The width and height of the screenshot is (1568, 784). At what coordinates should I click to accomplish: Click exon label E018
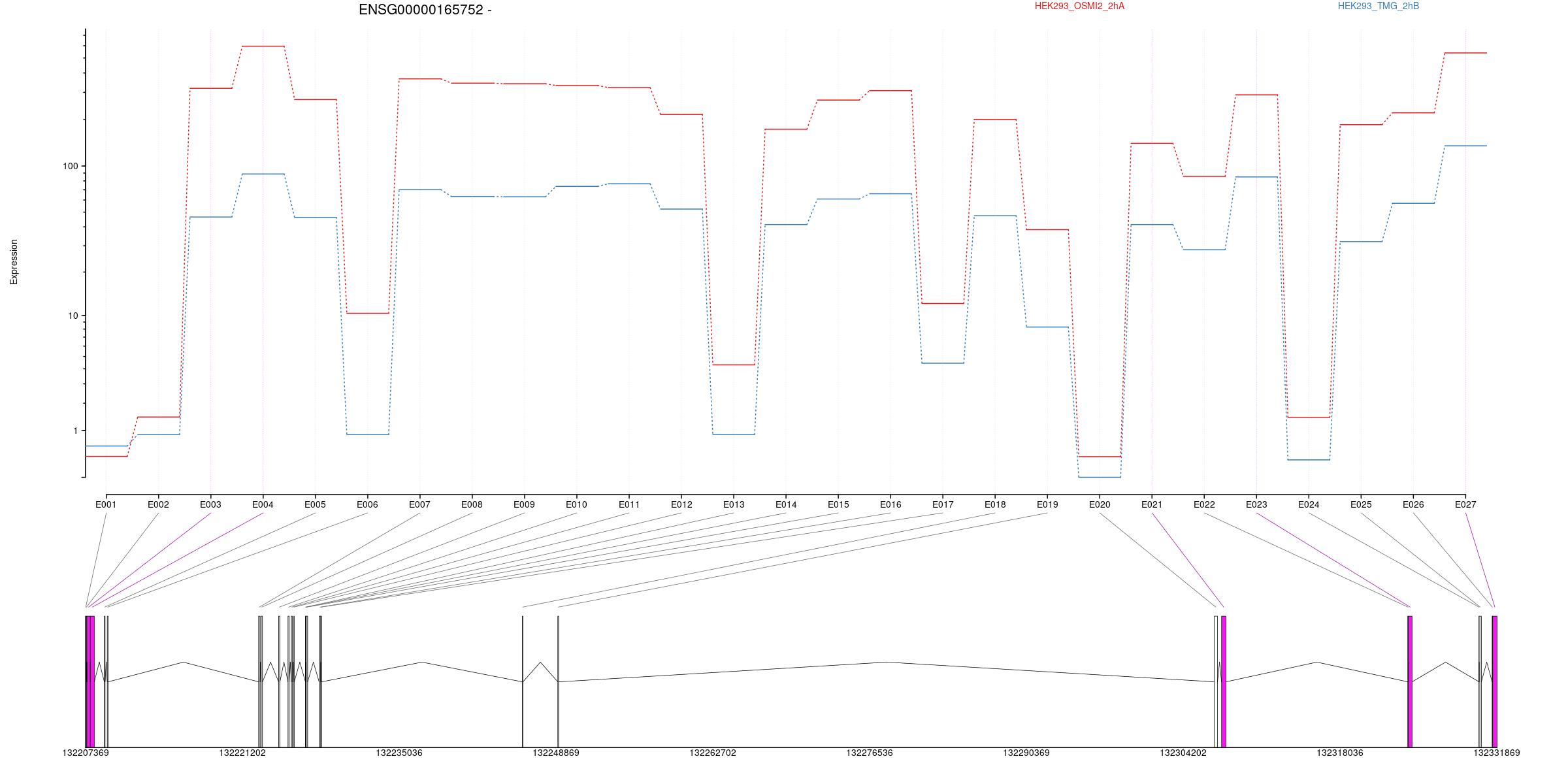coord(995,504)
